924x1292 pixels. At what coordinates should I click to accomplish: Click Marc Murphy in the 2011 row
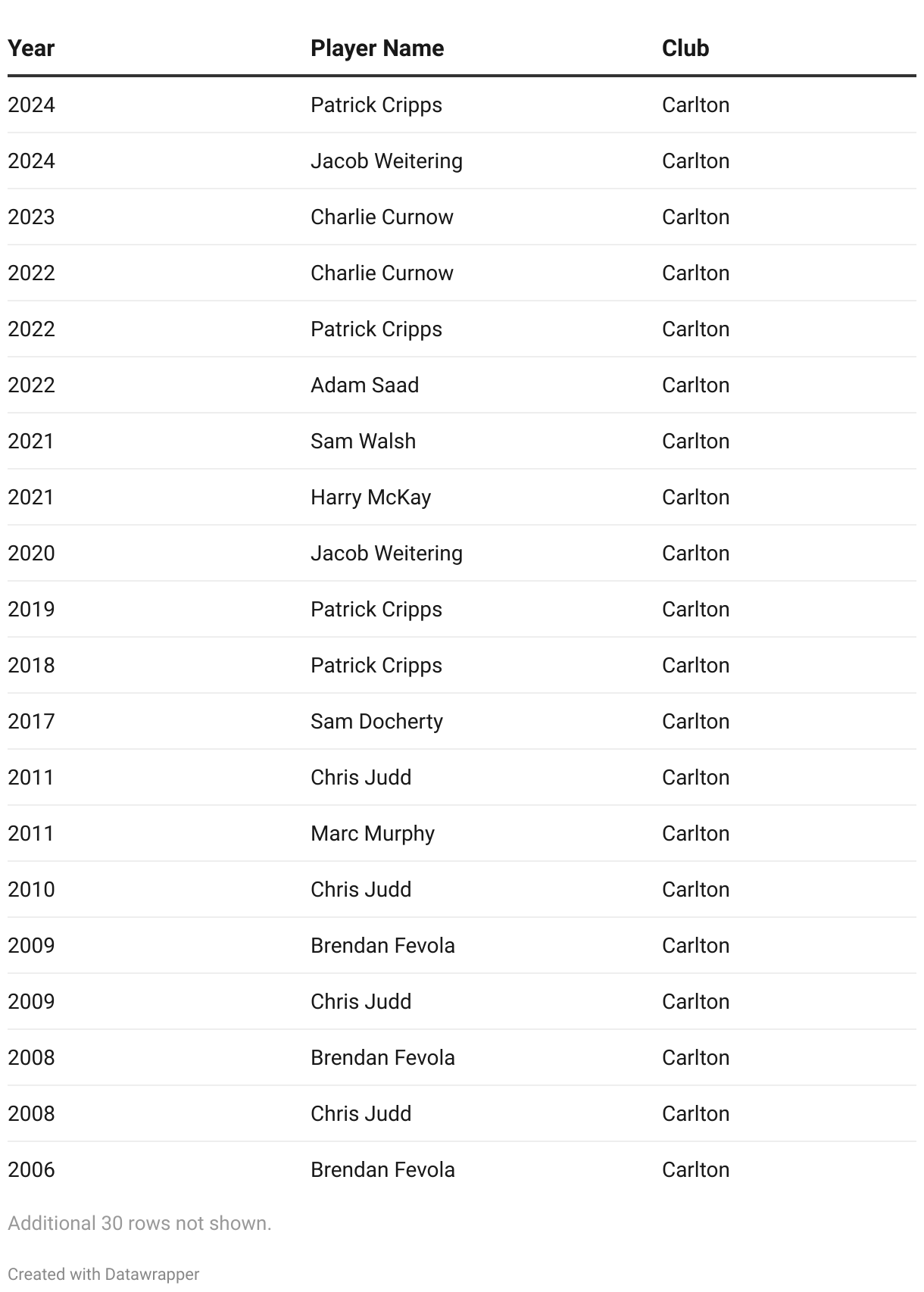372,834
